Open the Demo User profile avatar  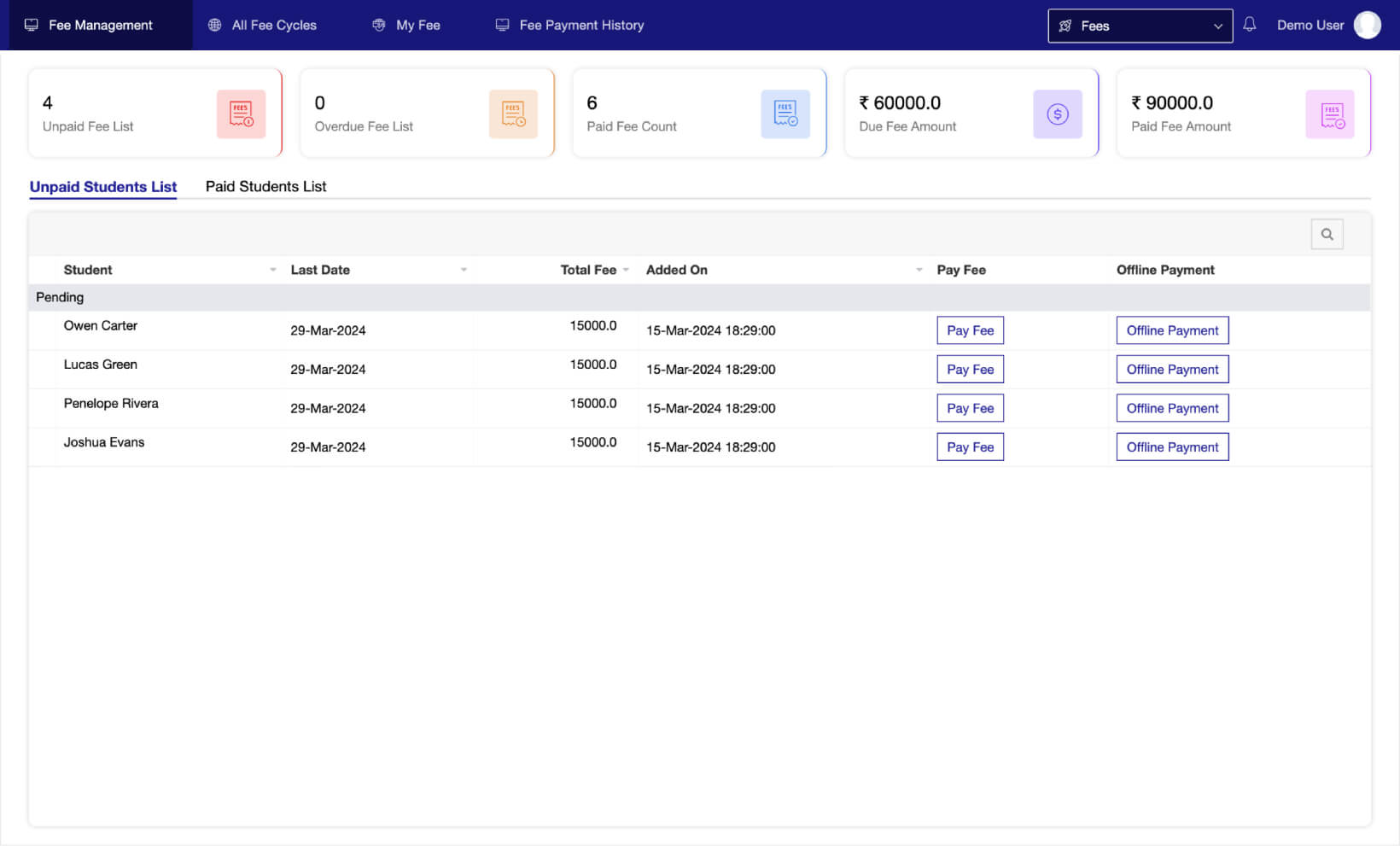[1367, 25]
